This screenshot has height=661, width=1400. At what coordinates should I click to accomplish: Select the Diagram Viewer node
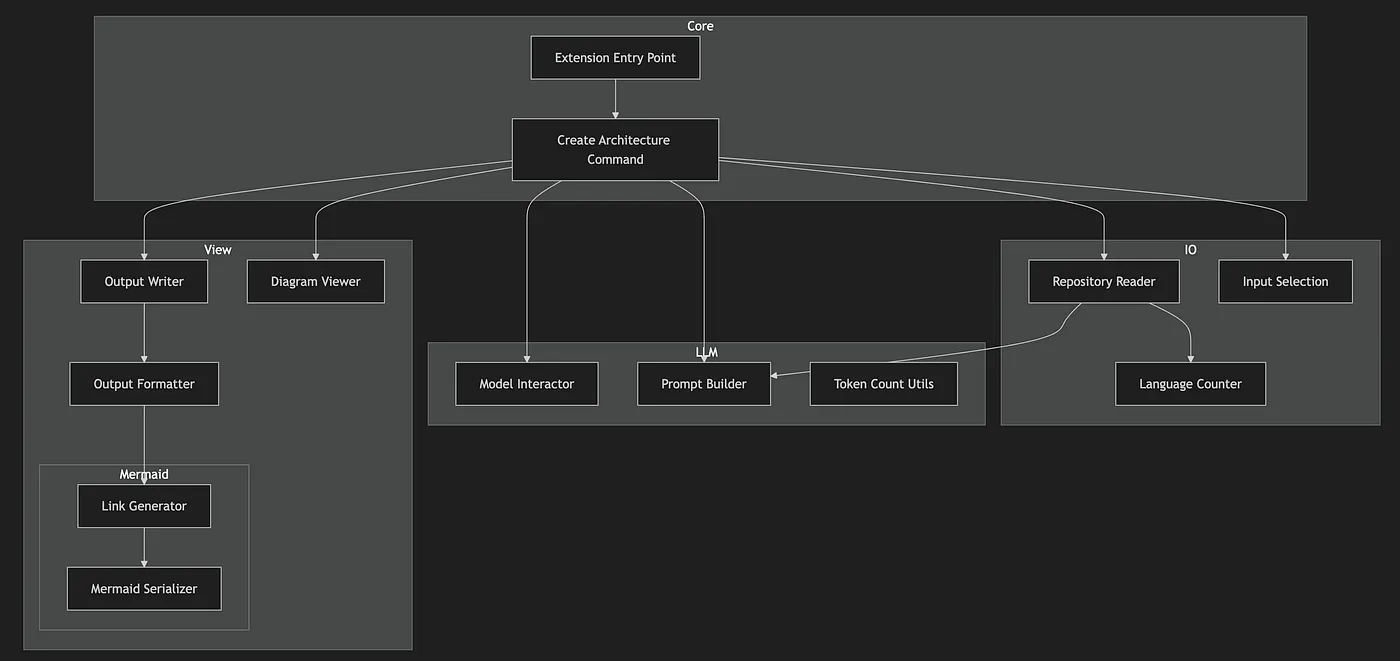[x=316, y=281]
